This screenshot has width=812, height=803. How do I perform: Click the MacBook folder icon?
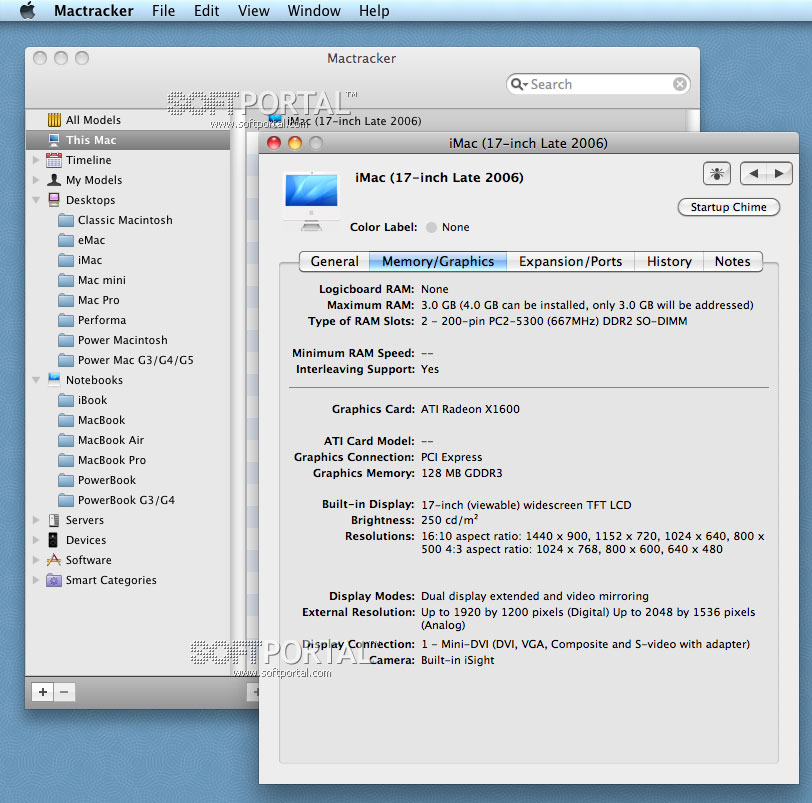tap(66, 420)
